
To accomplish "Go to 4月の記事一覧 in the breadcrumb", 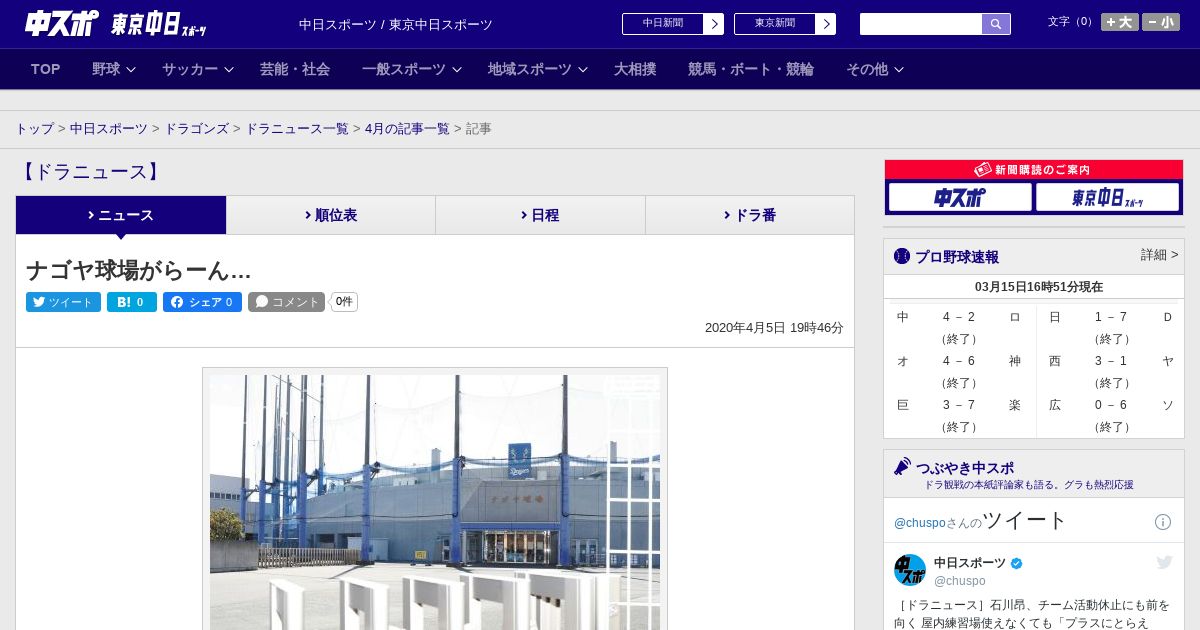I will pyautogui.click(x=407, y=129).
